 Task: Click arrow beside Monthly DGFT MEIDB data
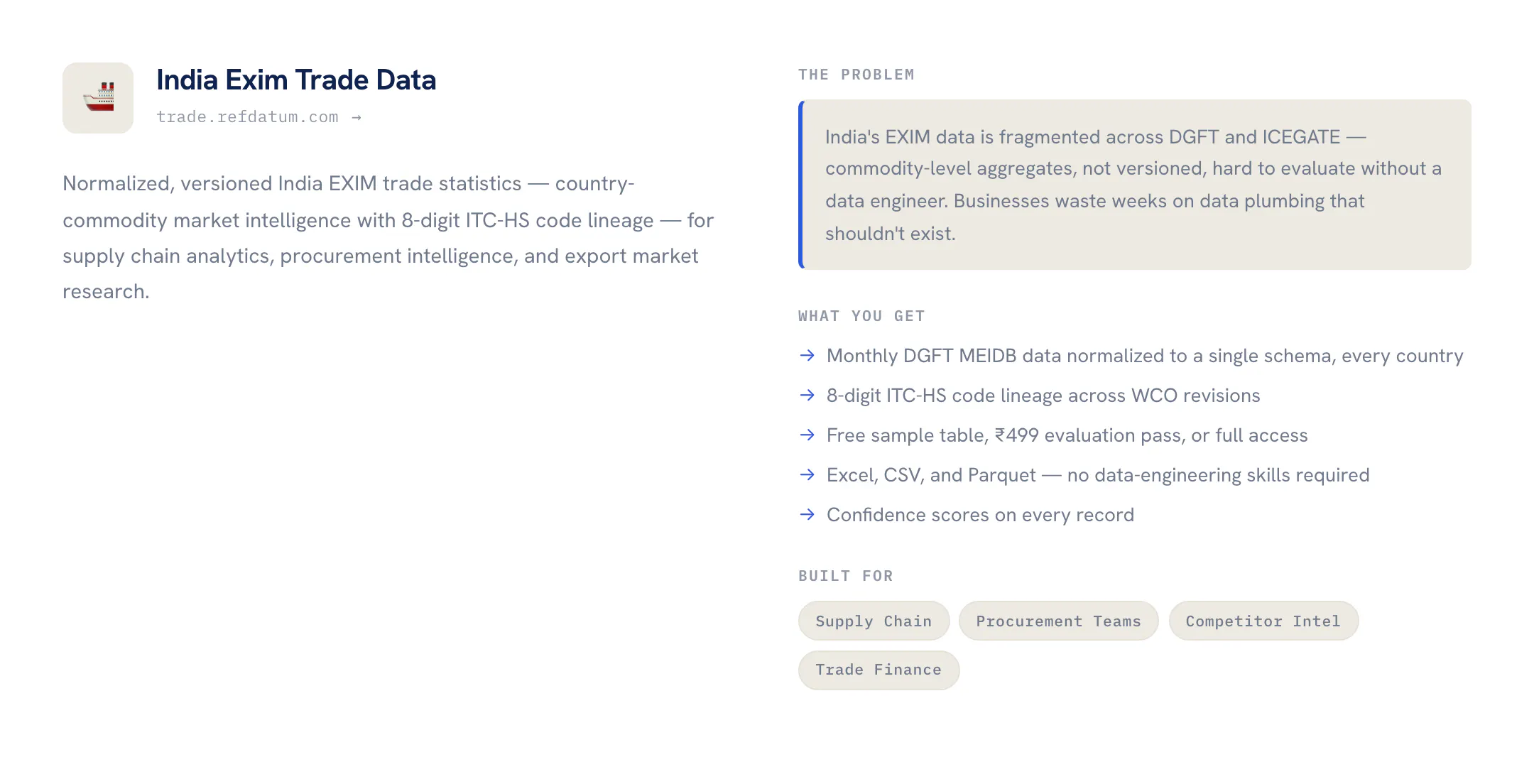[x=807, y=355]
